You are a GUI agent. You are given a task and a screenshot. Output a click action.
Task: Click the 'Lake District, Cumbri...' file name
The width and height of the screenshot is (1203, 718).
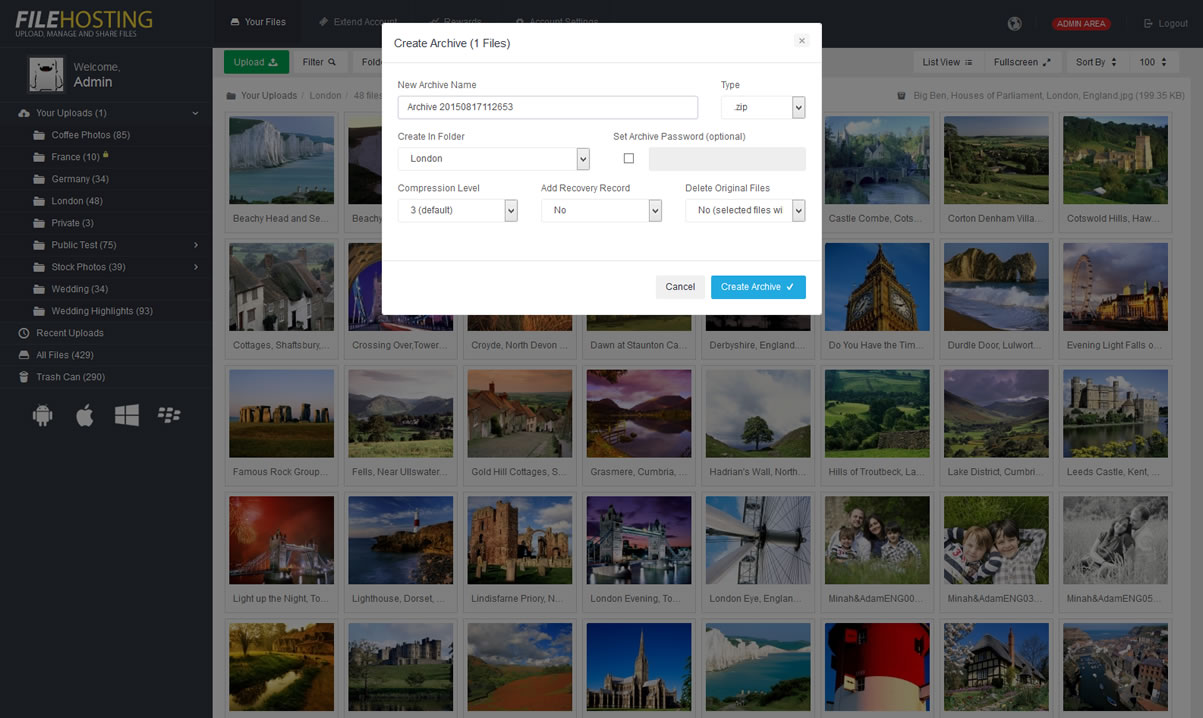[995, 472]
